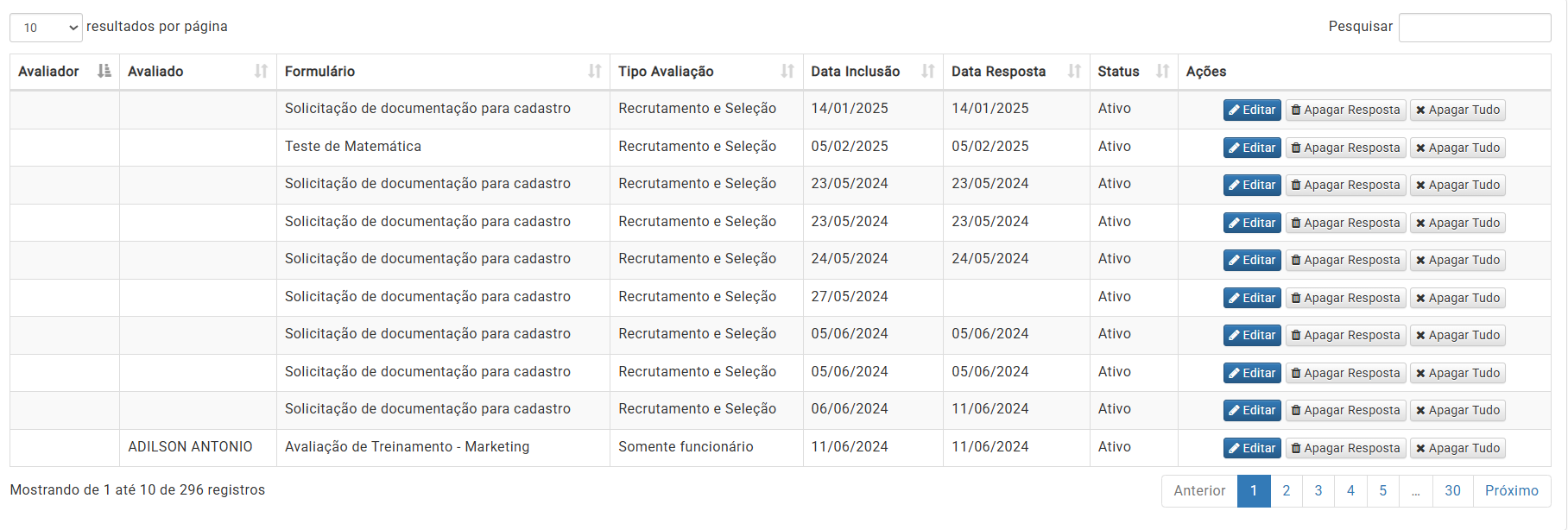Open the results per page dropdown
The height and width of the screenshot is (530, 1568).
point(46,28)
